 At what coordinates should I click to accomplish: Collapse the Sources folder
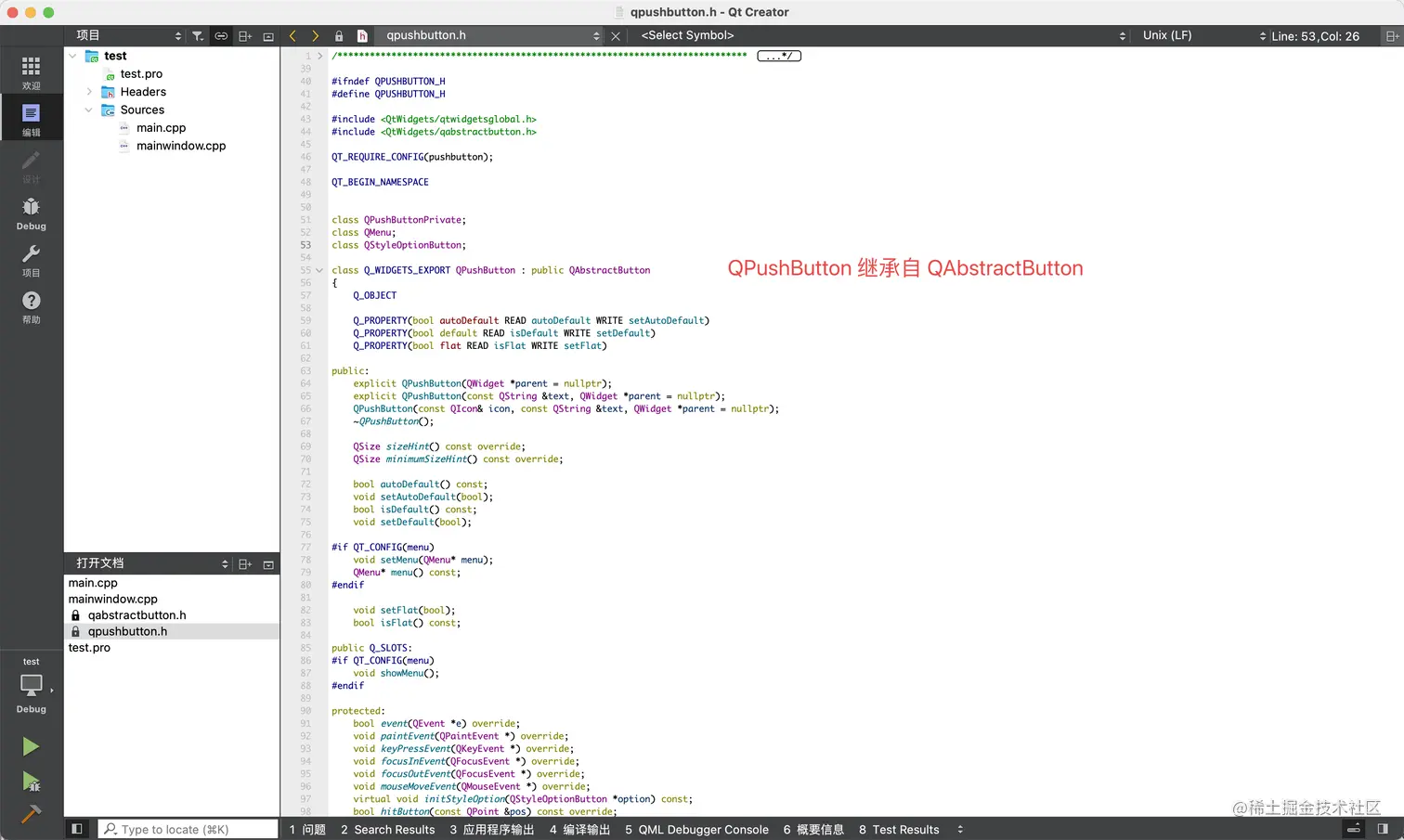click(89, 110)
